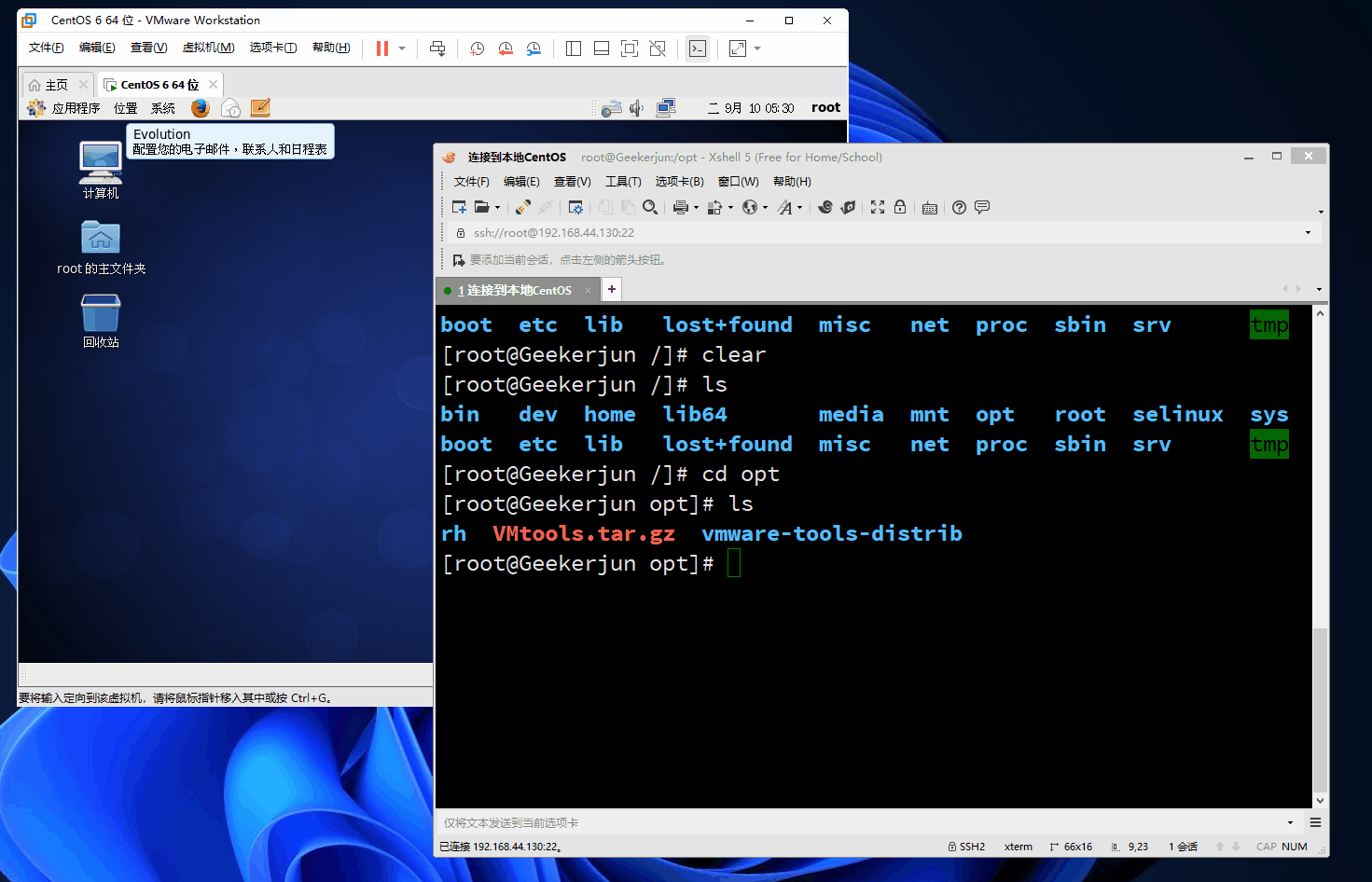Click the add current session arrow icon
Screen dimensions: 1372x882
(458, 260)
